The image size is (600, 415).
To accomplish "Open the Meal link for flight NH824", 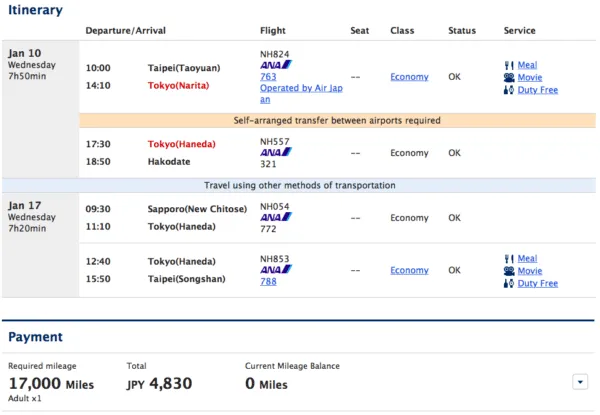I will tap(527, 65).
